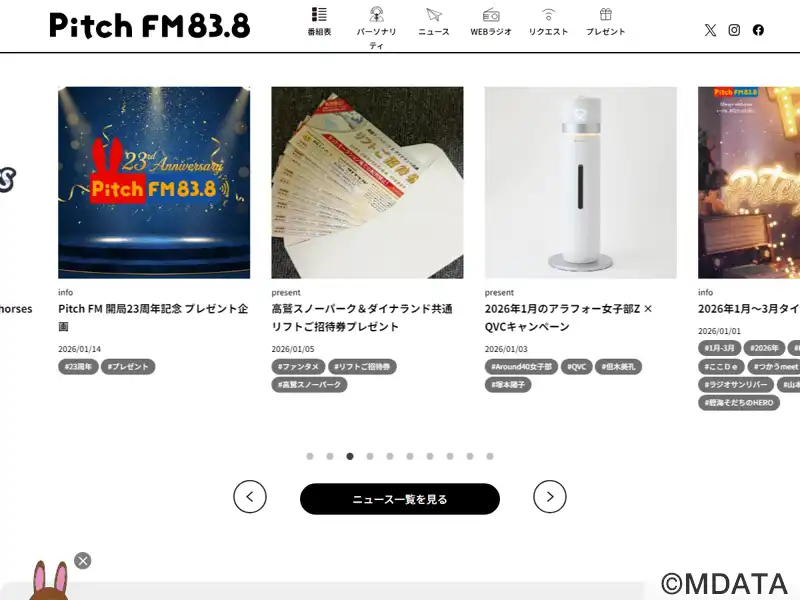The width and height of the screenshot is (800, 600).
Task: Click the ニュース paper plane icon
Action: click(434, 14)
